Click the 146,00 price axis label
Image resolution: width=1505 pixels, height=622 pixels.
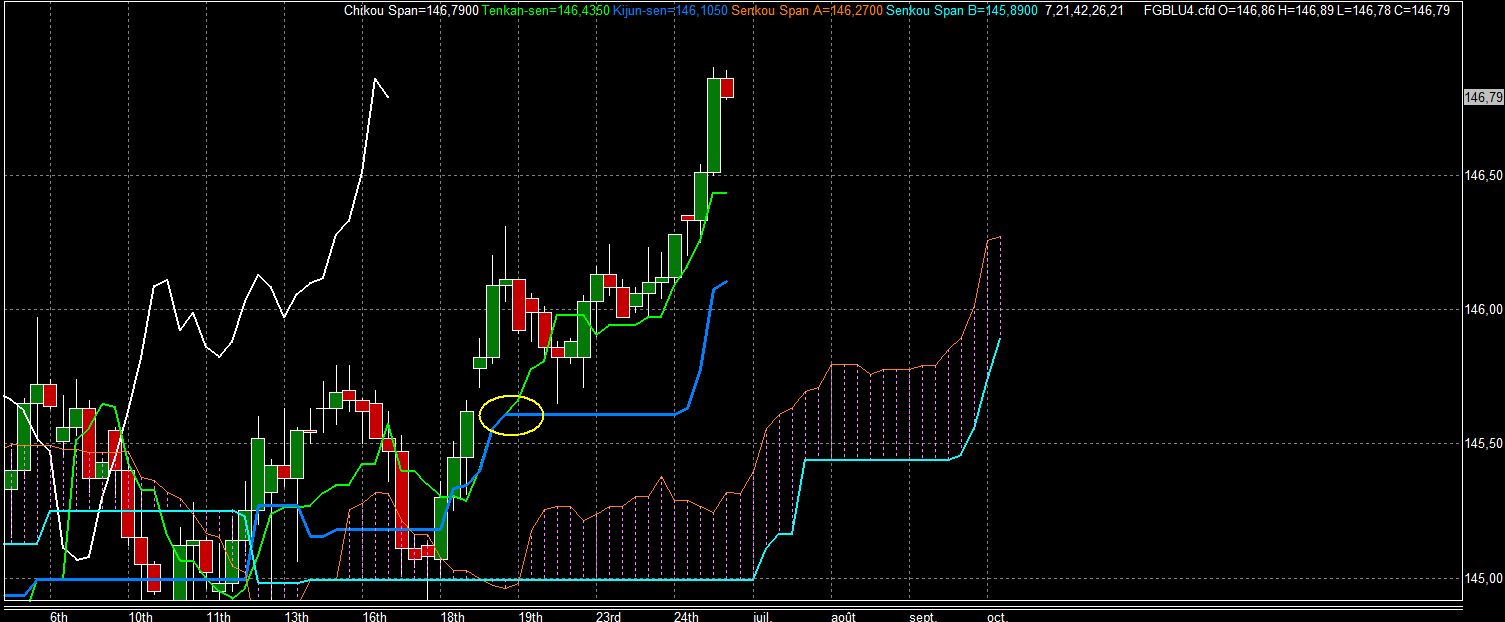coord(1483,309)
